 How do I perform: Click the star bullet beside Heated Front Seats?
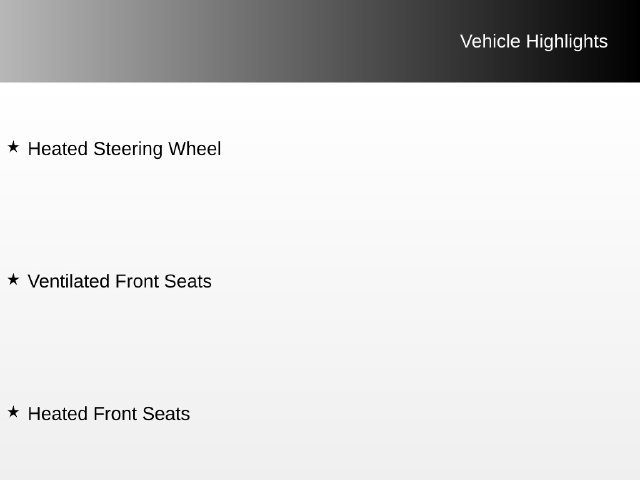pyautogui.click(x=13, y=412)
